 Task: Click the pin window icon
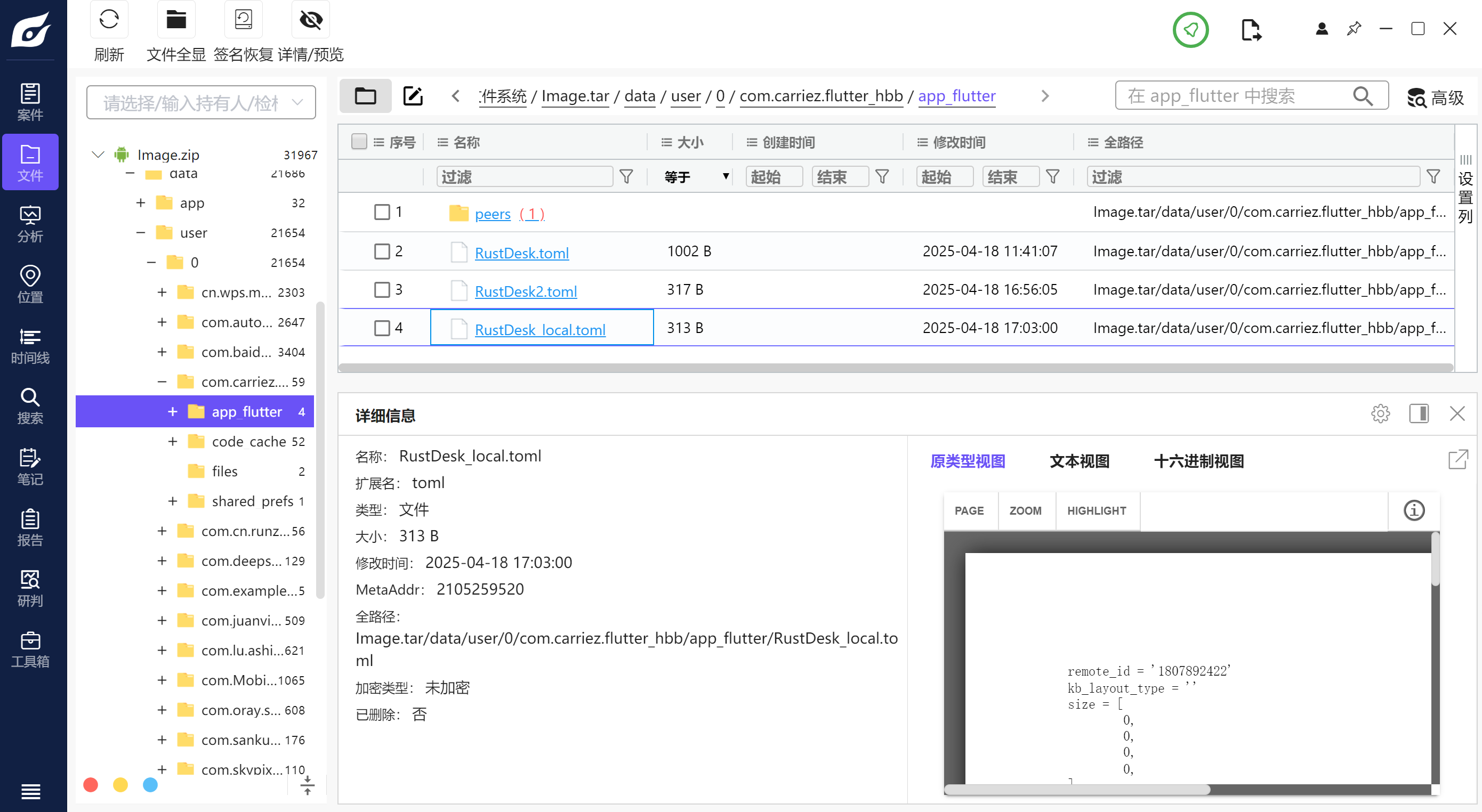[1354, 29]
